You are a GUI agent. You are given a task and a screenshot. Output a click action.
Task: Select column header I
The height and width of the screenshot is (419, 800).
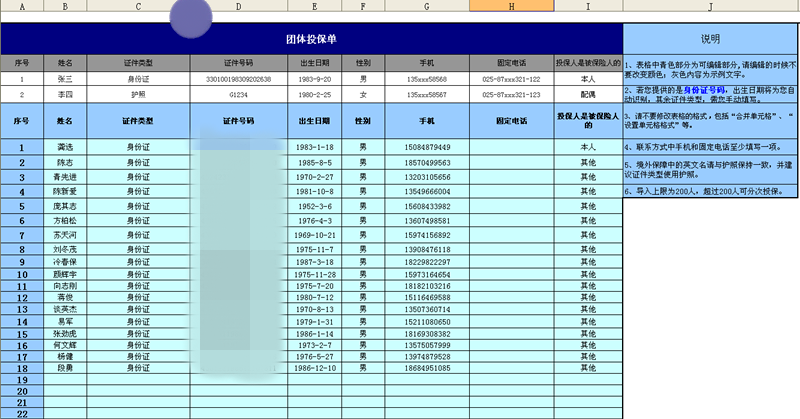588,6
